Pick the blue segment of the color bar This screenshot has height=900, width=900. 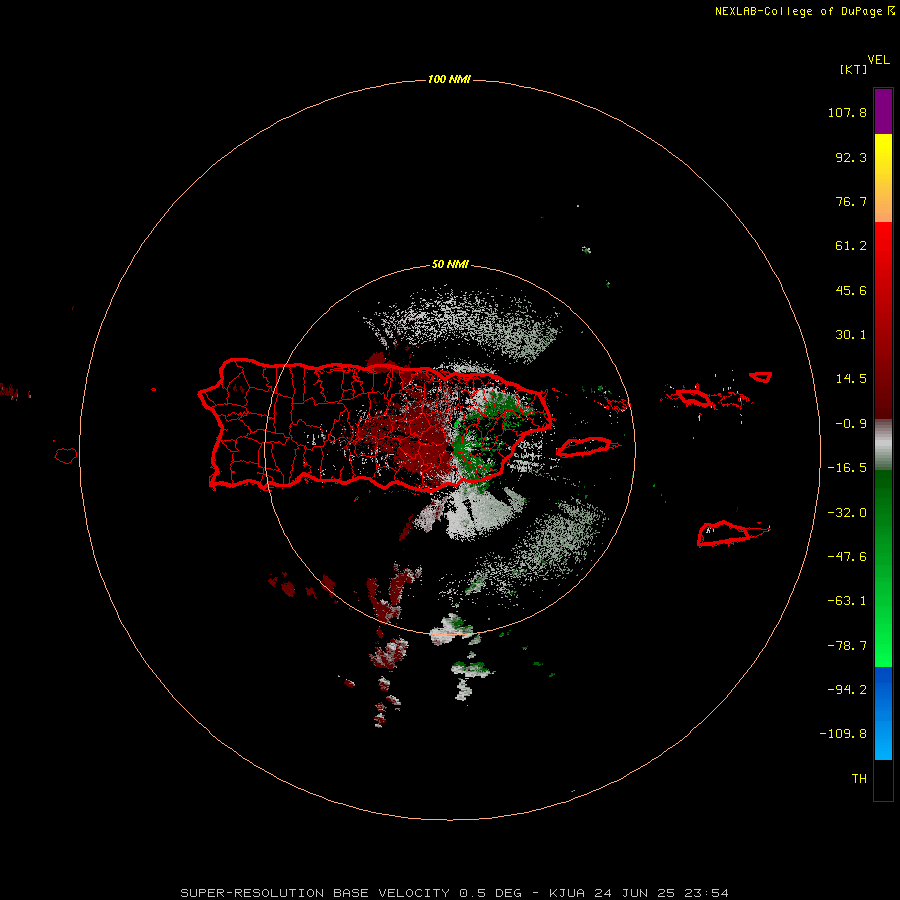pos(883,713)
